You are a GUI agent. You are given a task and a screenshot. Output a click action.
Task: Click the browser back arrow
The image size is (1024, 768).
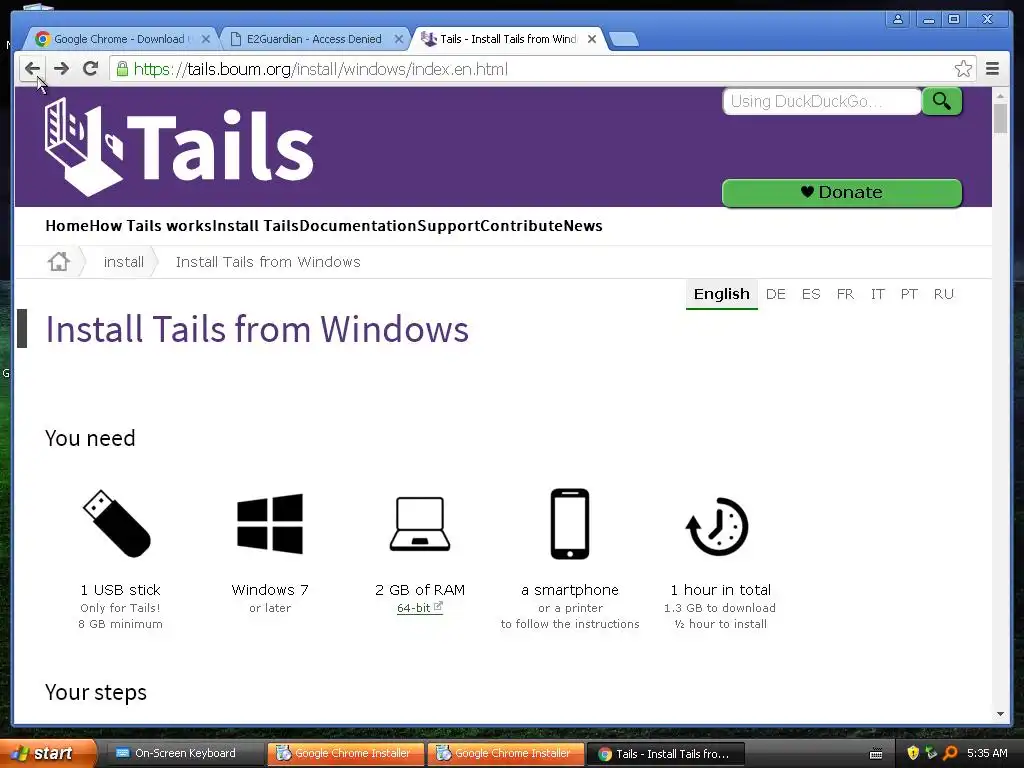pyautogui.click(x=32, y=69)
